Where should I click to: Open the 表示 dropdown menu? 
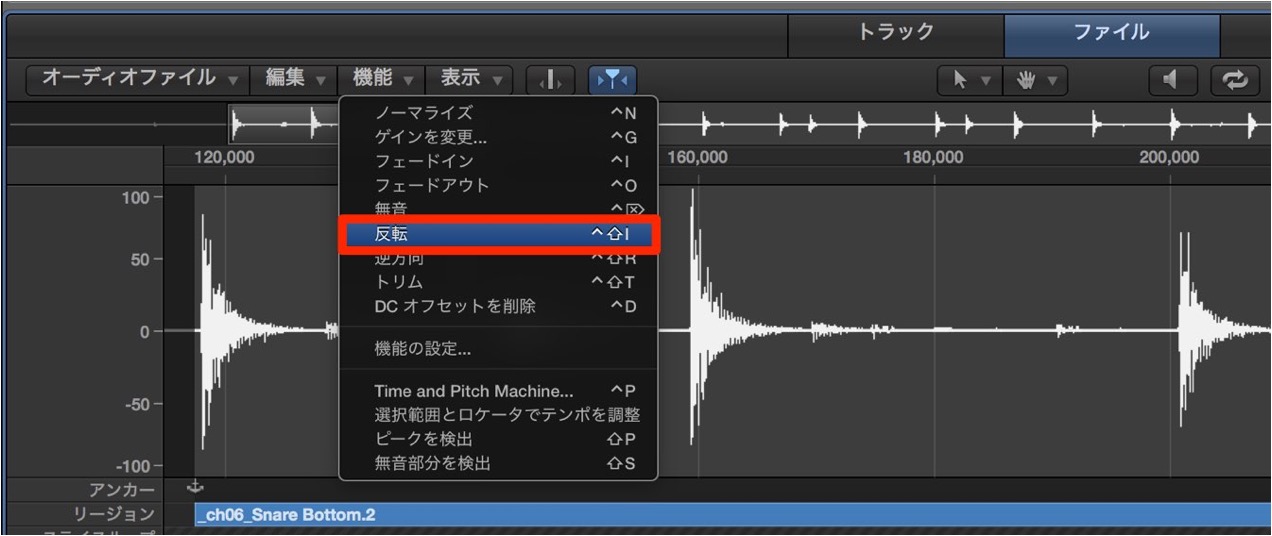tap(470, 79)
